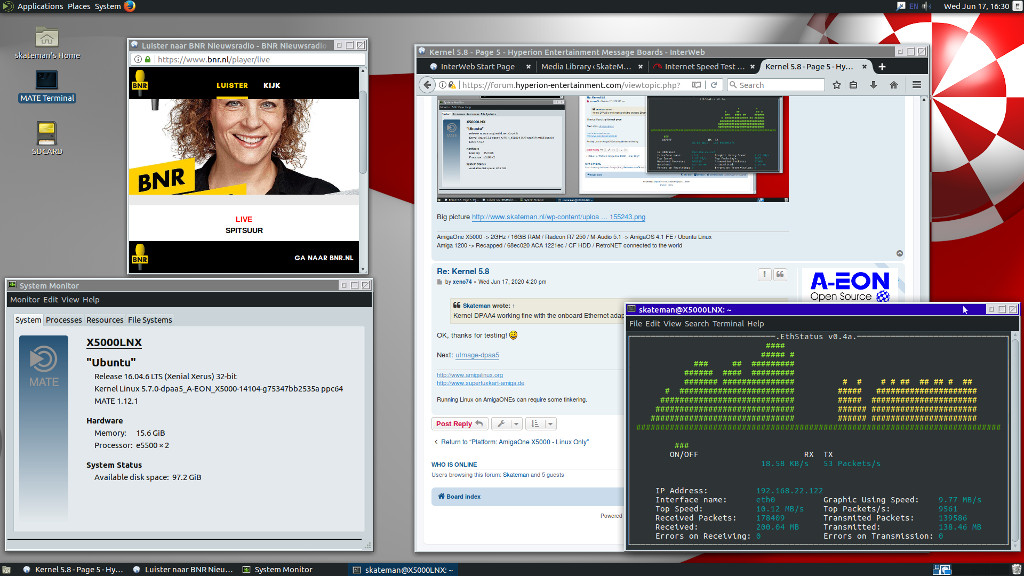Close the Media Library tab
This screenshot has height=576, width=1024.
point(640,67)
